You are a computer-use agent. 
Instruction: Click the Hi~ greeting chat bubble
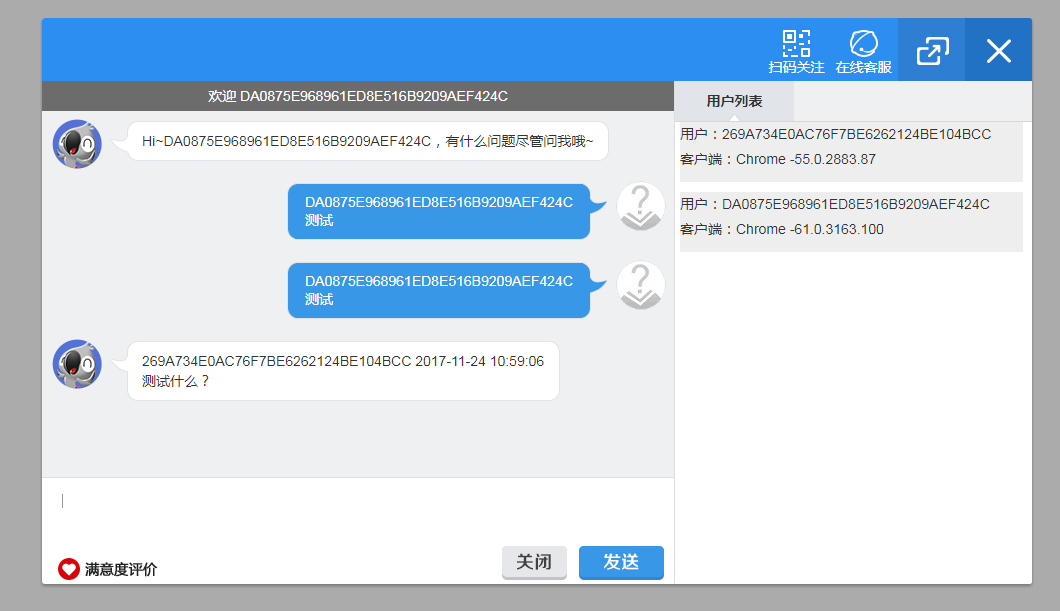click(362, 141)
